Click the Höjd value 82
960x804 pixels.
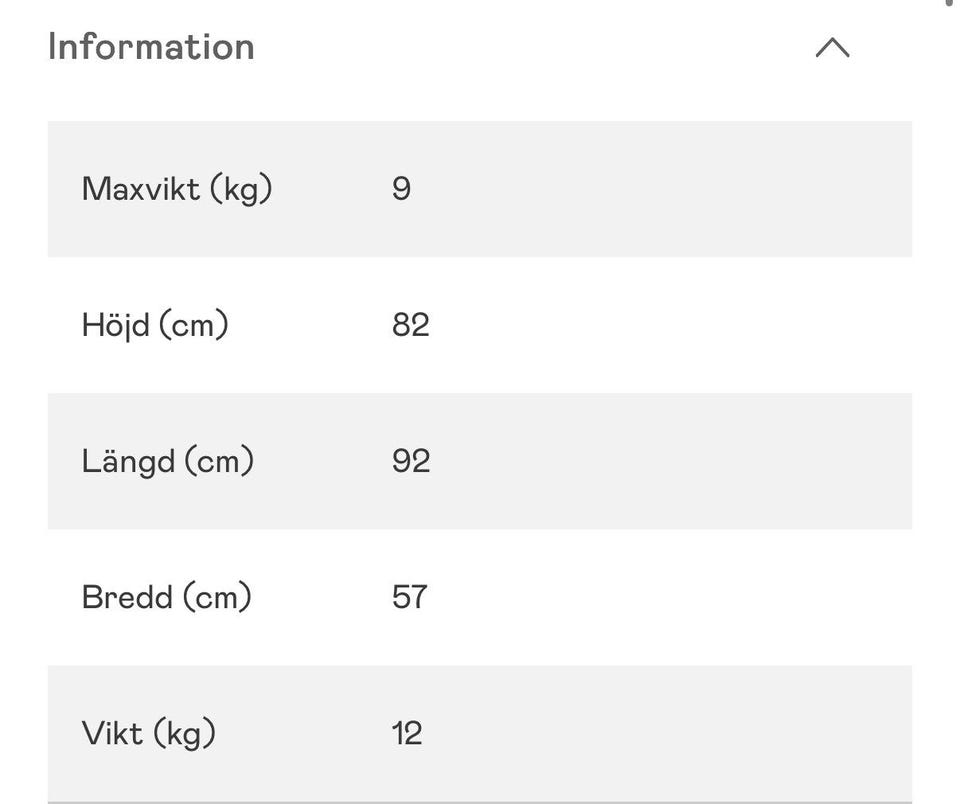pyautogui.click(x=410, y=325)
